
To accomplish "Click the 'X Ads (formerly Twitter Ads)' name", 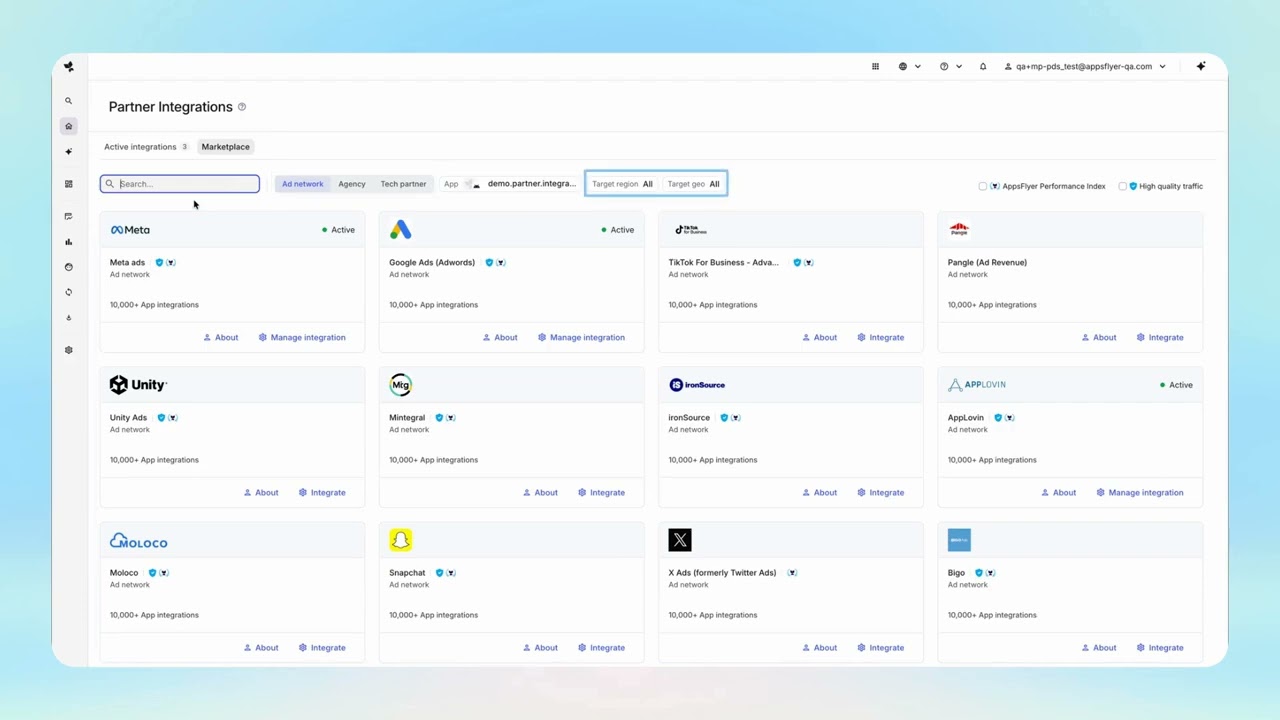I will [722, 573].
